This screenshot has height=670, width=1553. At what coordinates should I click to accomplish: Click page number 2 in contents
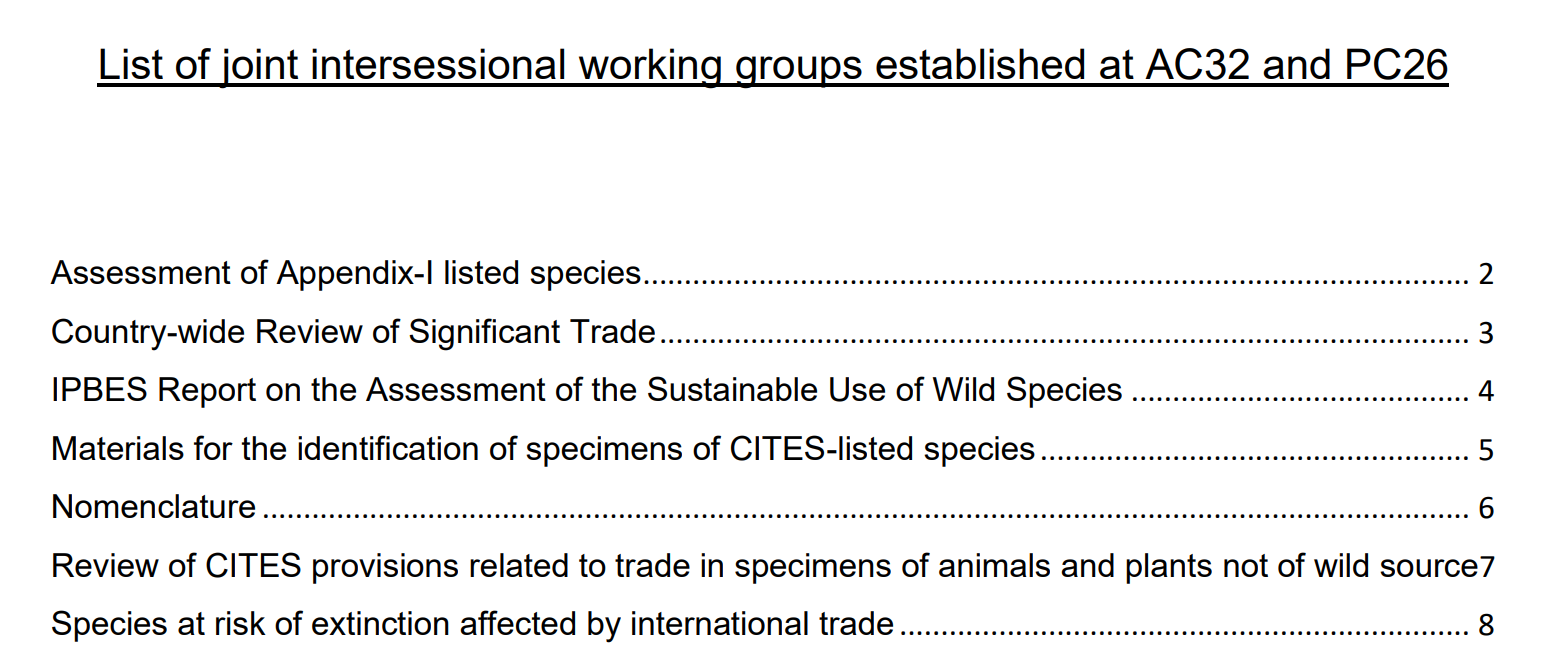[1485, 274]
